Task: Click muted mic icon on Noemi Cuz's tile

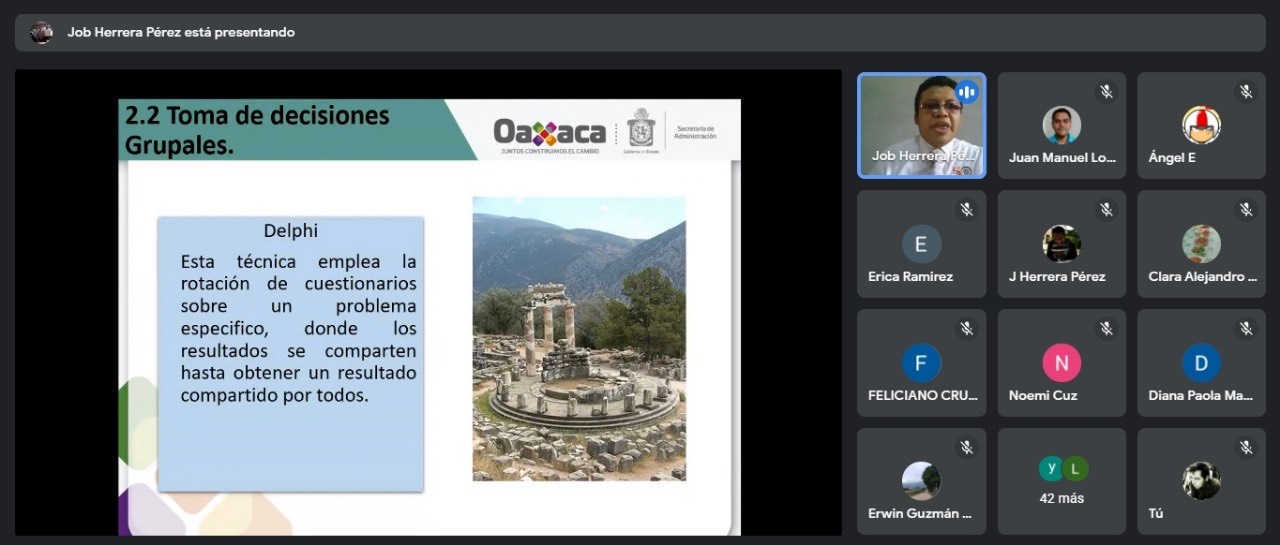Action: (x=1106, y=328)
